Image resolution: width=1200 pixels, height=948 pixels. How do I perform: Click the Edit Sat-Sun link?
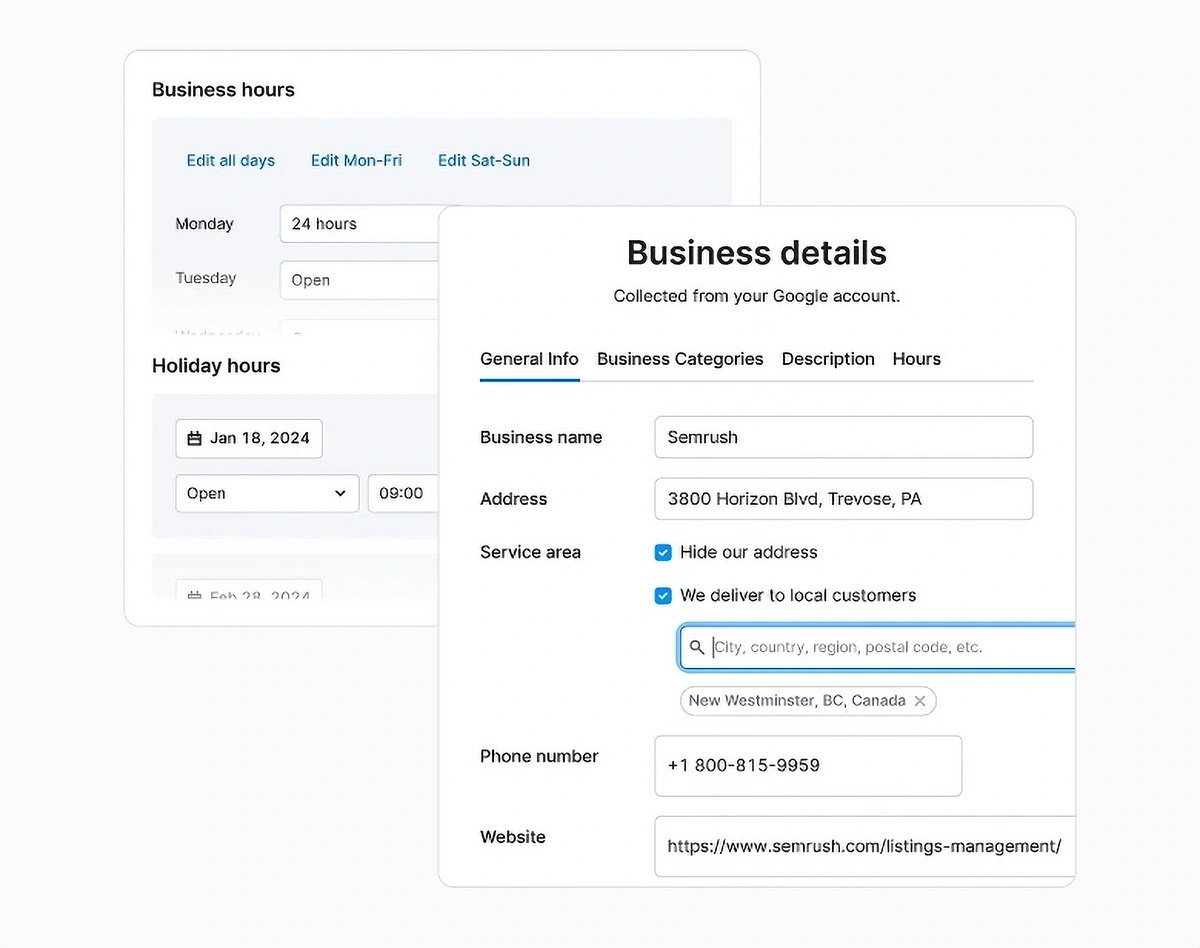tap(484, 160)
